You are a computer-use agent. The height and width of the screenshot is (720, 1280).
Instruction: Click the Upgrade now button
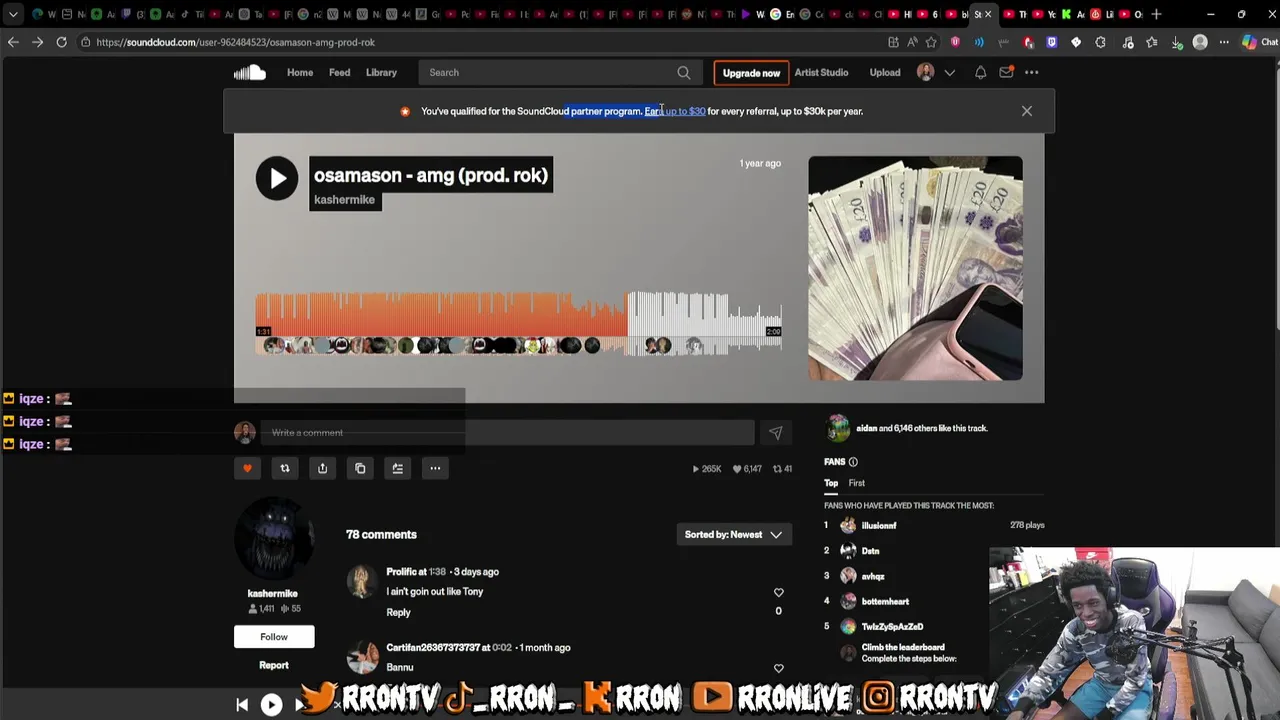click(x=751, y=73)
